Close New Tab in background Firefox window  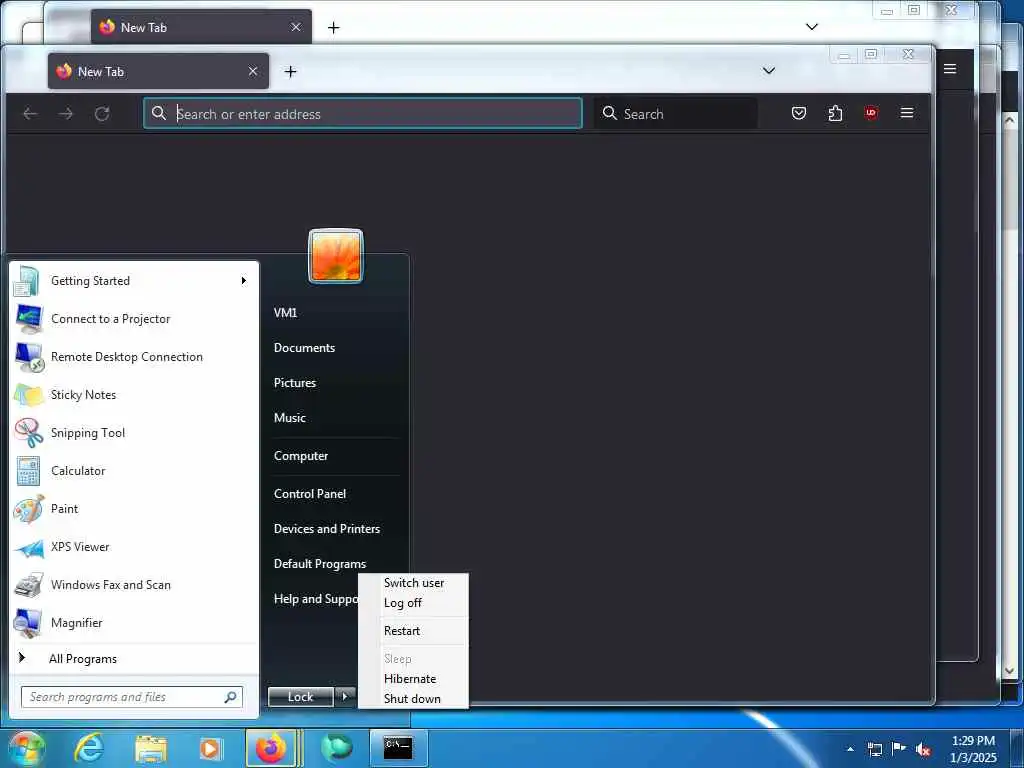pos(296,27)
